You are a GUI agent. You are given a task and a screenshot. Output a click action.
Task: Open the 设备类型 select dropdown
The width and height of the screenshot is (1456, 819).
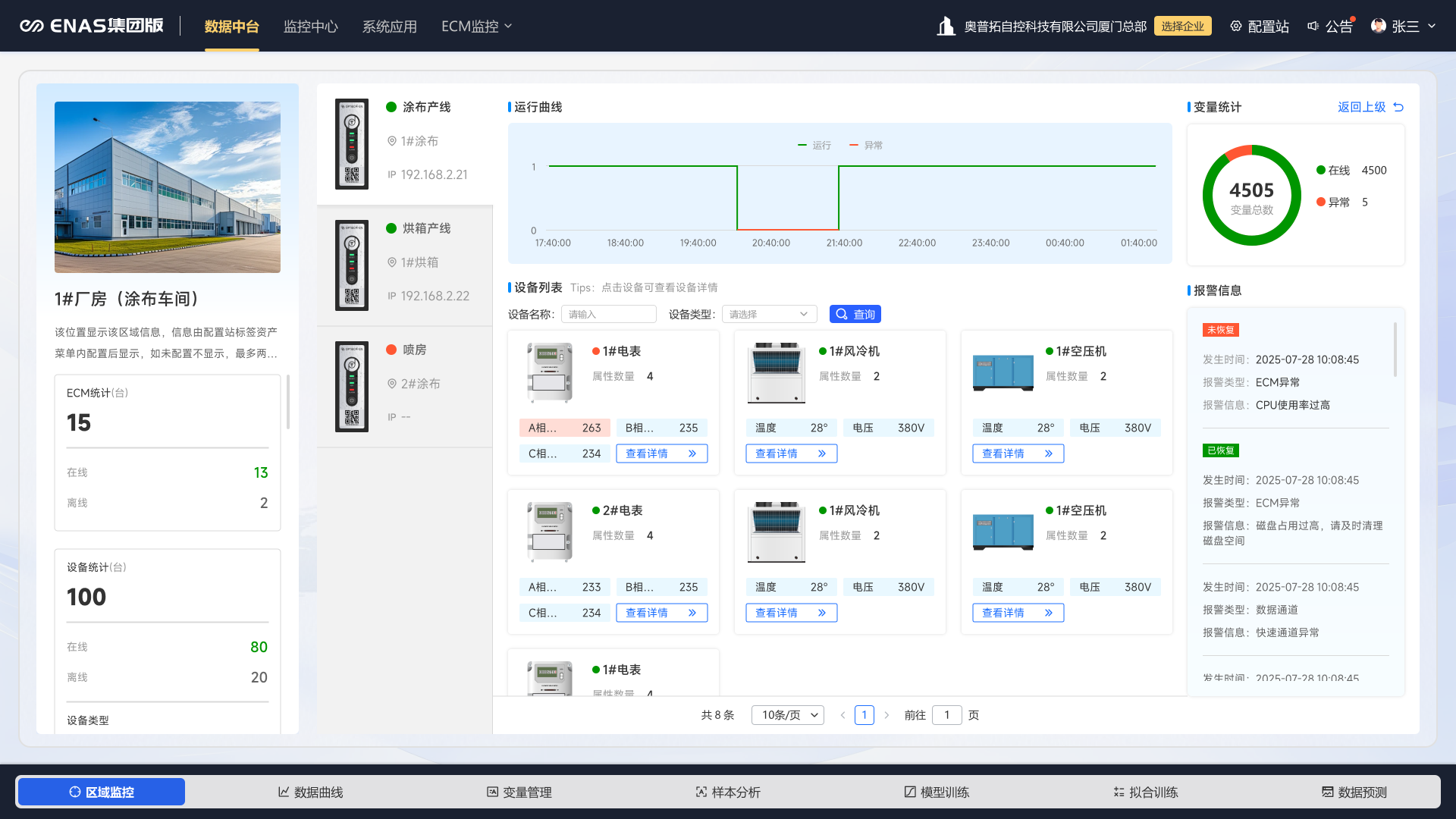[768, 314]
